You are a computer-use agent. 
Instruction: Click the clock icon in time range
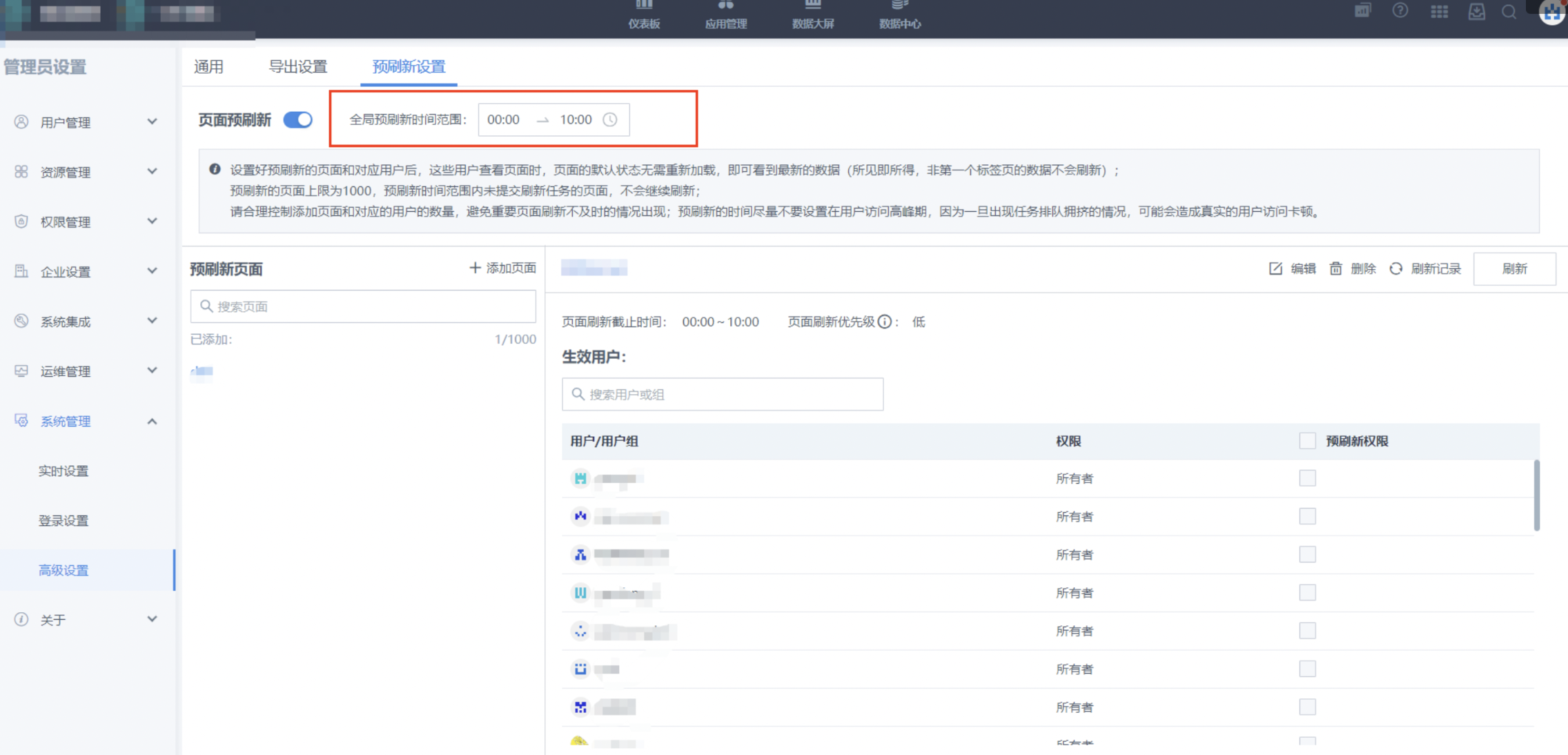pos(610,119)
